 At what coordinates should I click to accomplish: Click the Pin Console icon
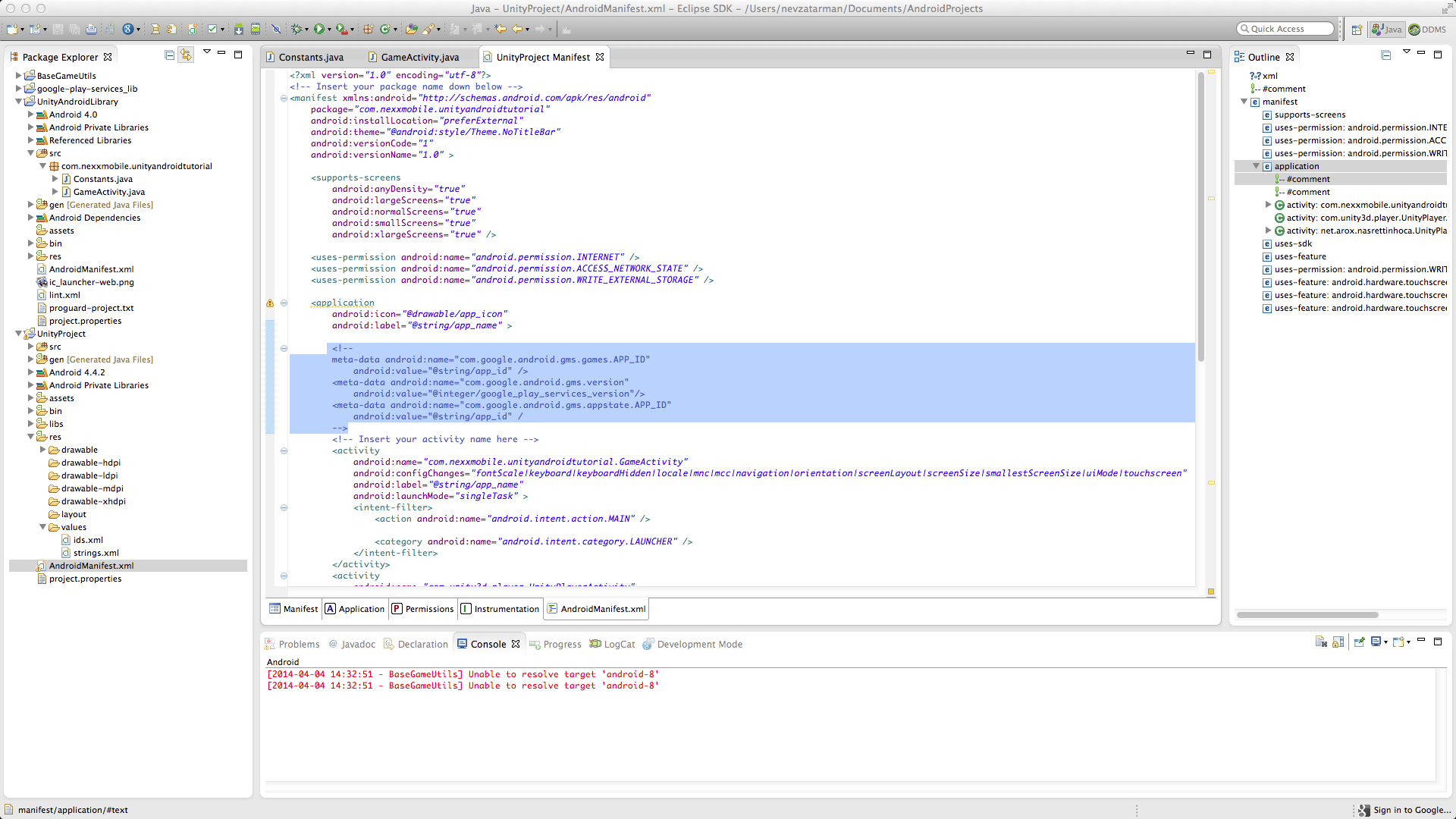click(1359, 642)
